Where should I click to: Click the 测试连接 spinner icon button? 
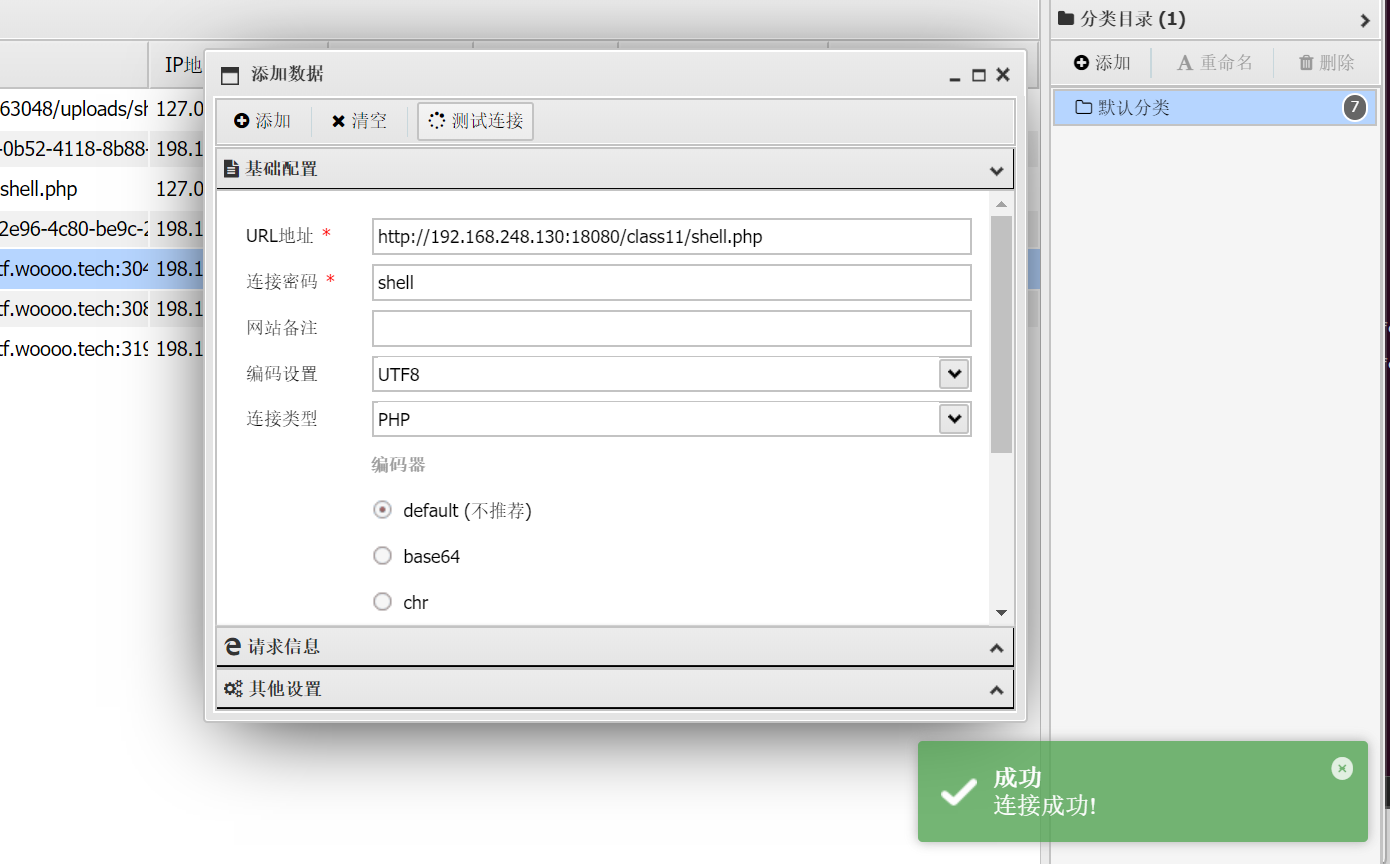(437, 121)
